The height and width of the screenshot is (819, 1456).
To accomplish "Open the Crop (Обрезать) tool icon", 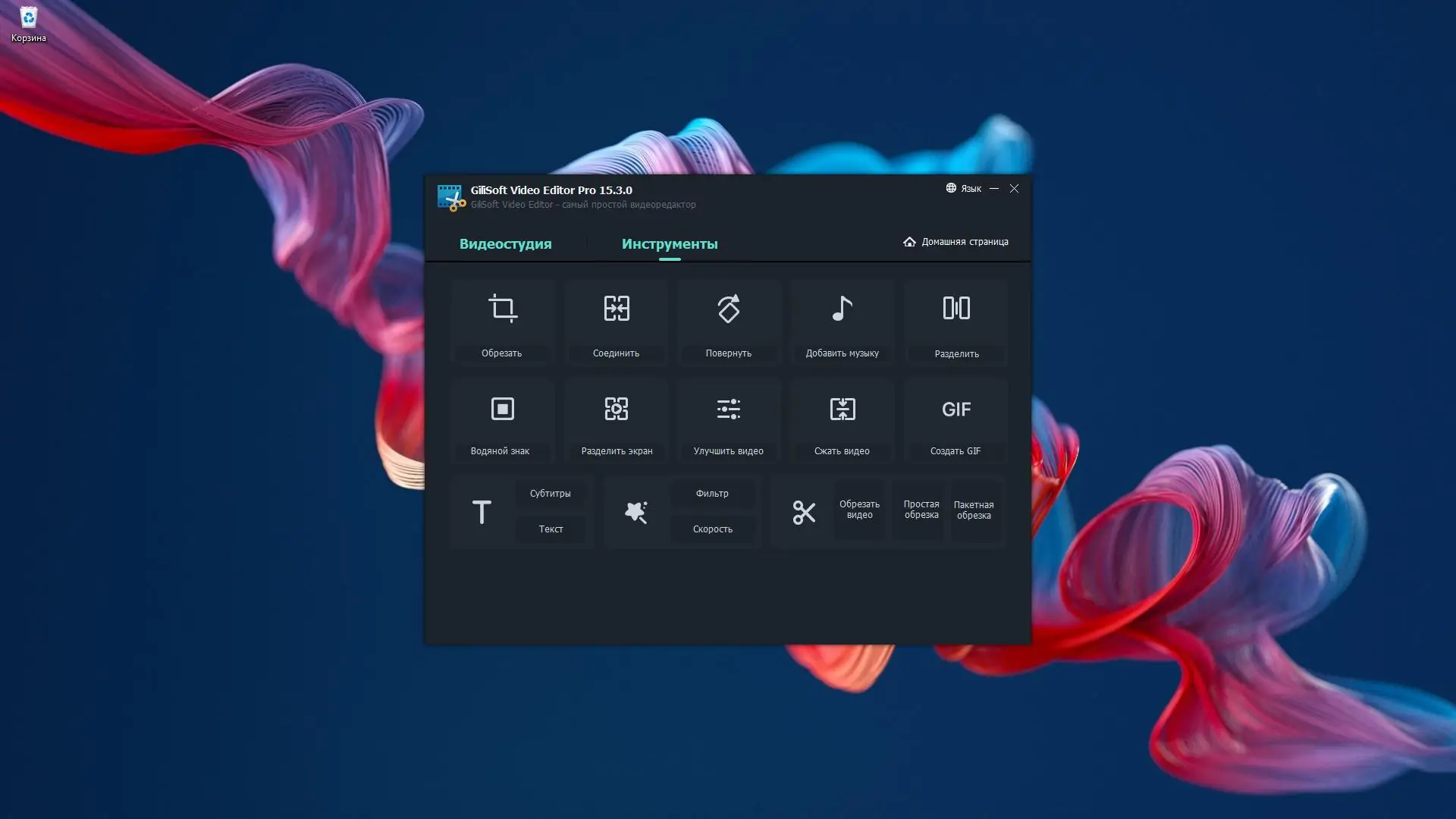I will (502, 309).
